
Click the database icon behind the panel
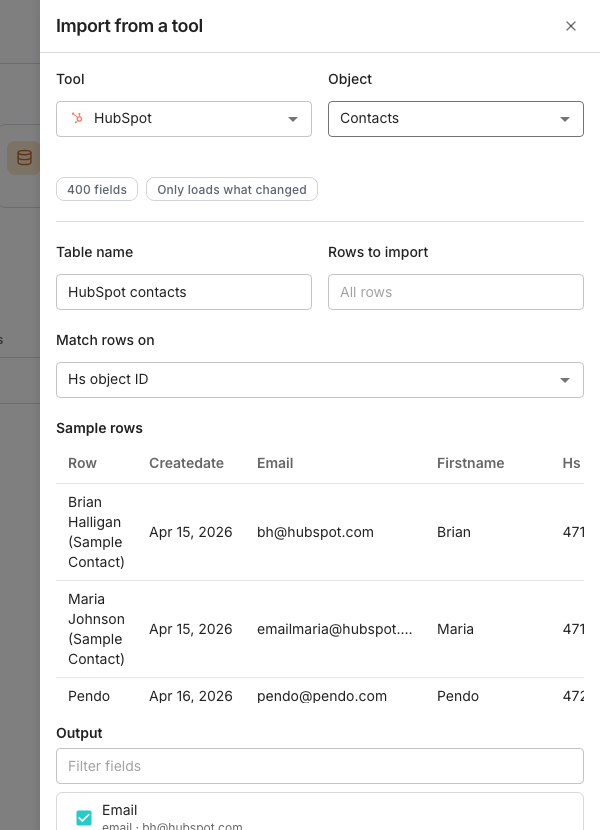(x=24, y=158)
